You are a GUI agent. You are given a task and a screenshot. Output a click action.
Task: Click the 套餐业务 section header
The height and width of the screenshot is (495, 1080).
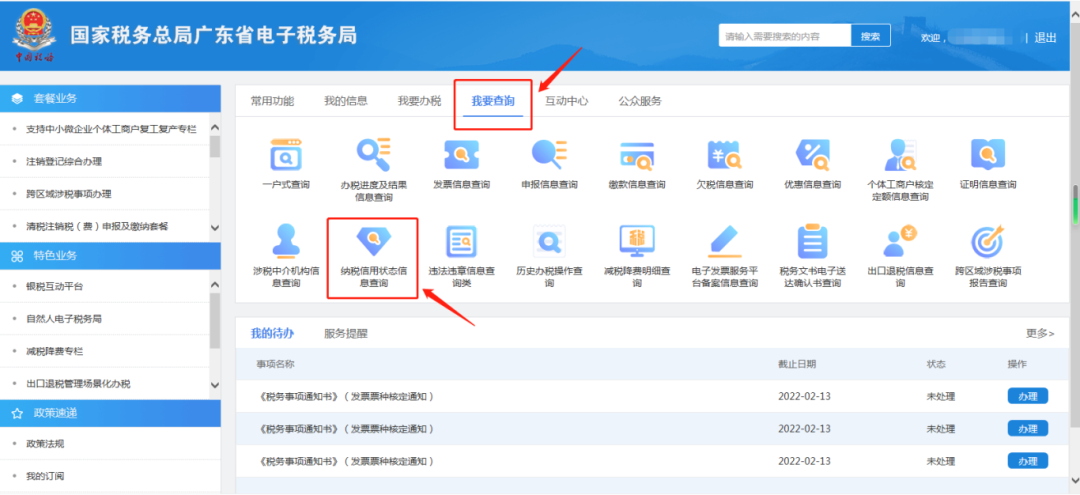pyautogui.click(x=110, y=98)
